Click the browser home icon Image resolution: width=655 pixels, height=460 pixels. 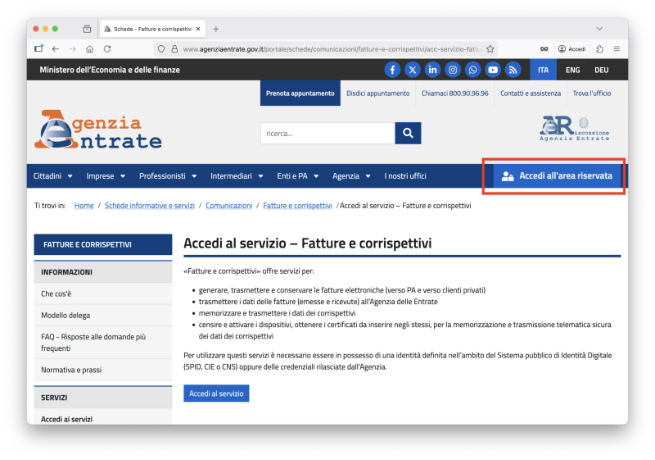click(x=90, y=49)
